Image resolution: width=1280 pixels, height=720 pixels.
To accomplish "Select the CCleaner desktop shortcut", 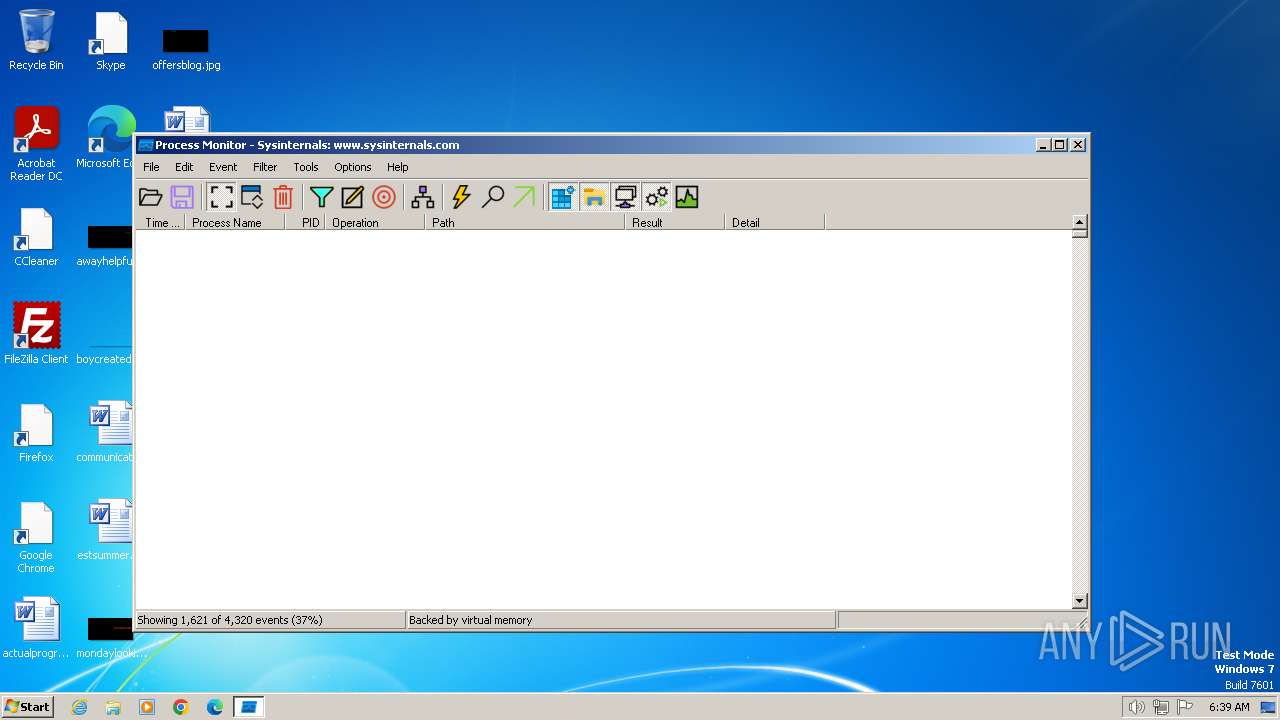I will coord(36,237).
